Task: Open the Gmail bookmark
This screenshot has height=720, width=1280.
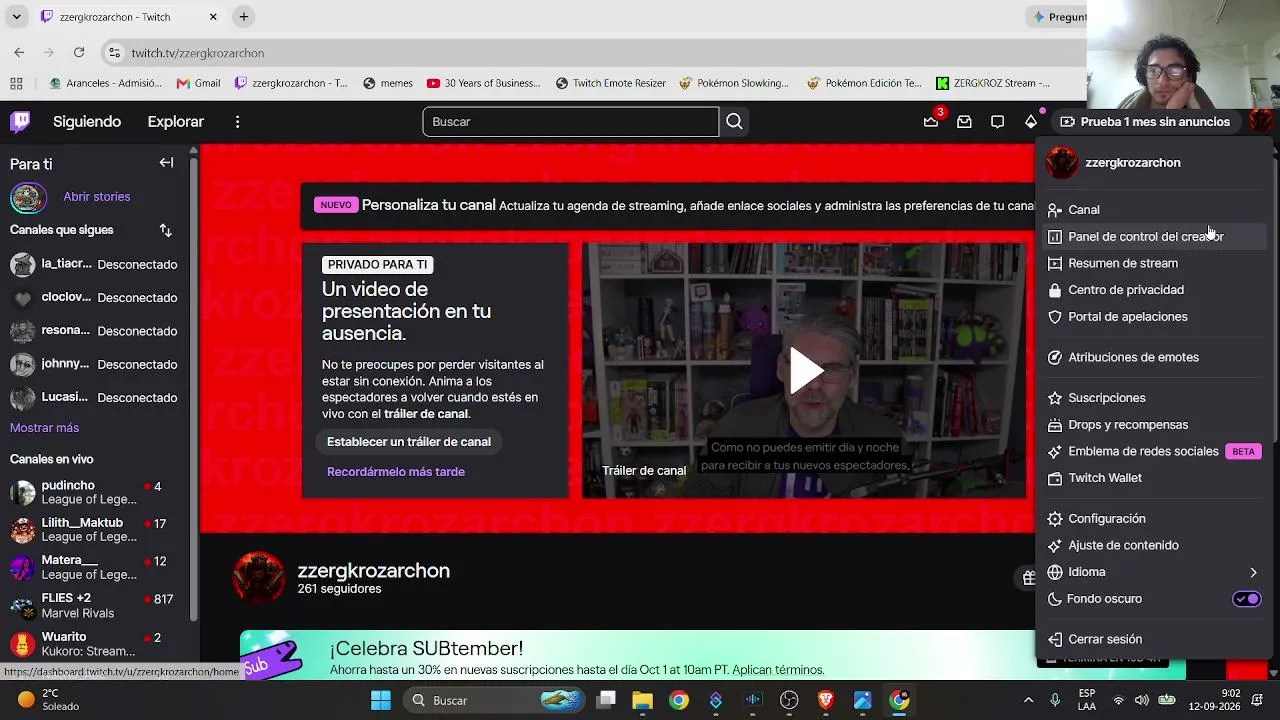Action: 198,83
